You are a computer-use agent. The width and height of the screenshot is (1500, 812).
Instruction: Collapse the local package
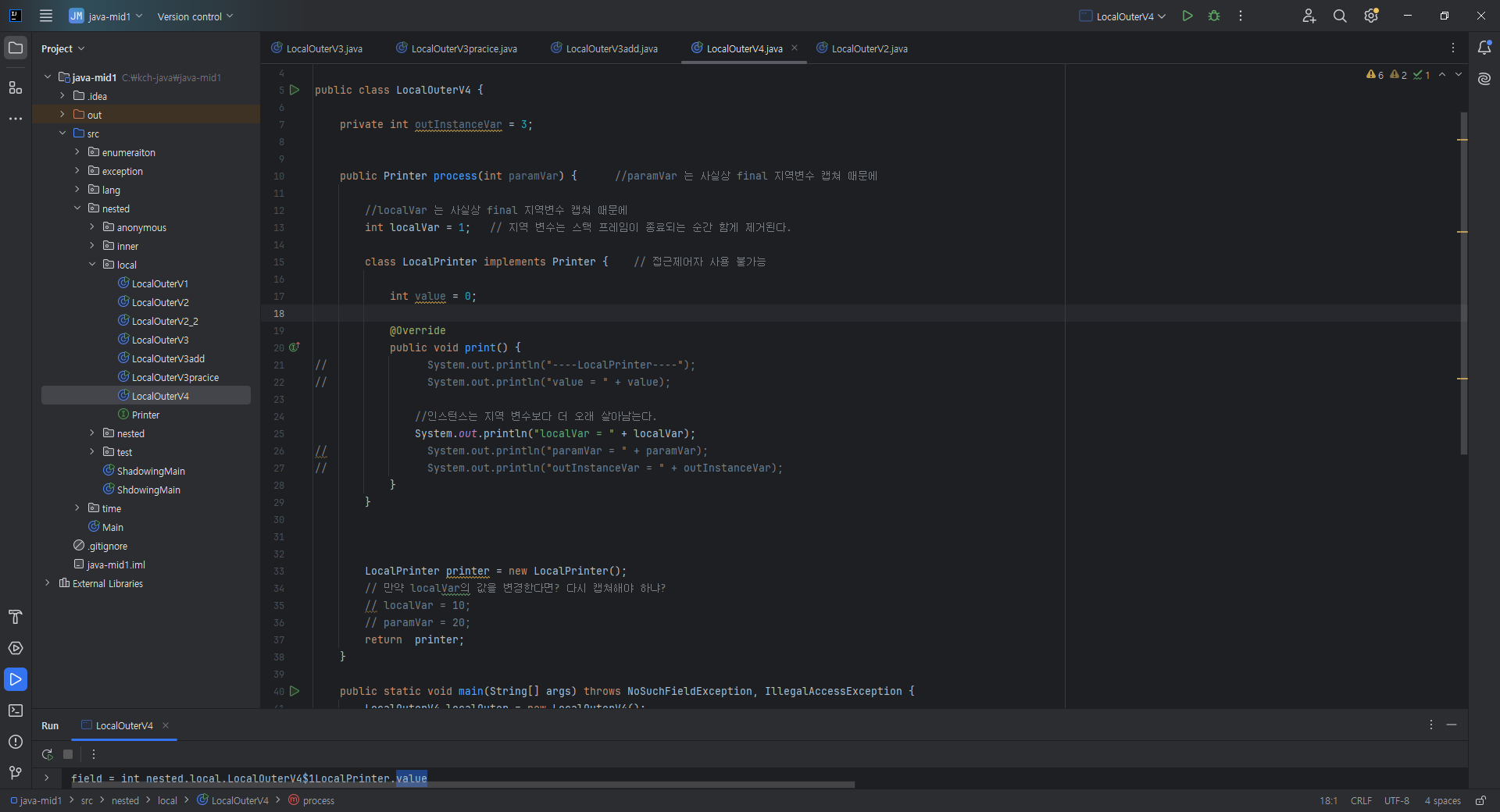[91, 265]
